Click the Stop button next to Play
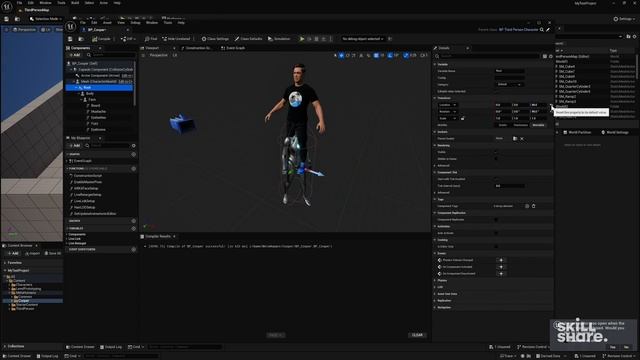The width and height of the screenshot is (640, 360). tap(316, 39)
